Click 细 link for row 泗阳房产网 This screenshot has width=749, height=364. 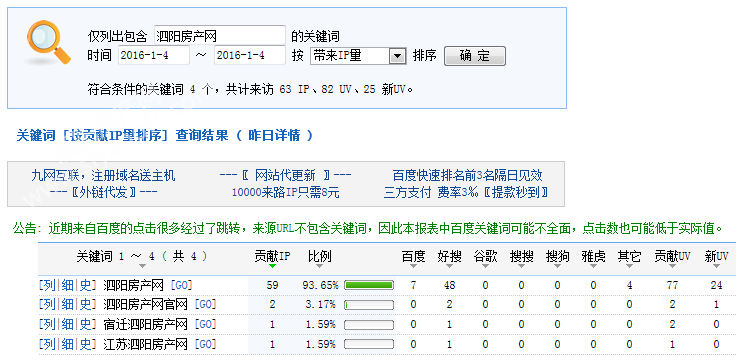(x=67, y=286)
